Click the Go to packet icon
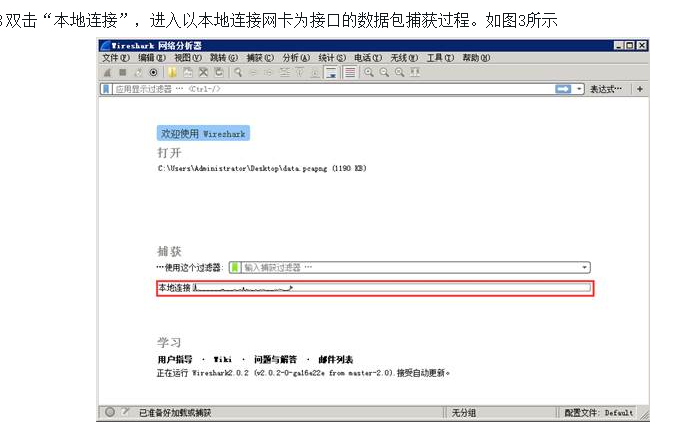Image resolution: width=676 pixels, height=428 pixels. coord(285,72)
